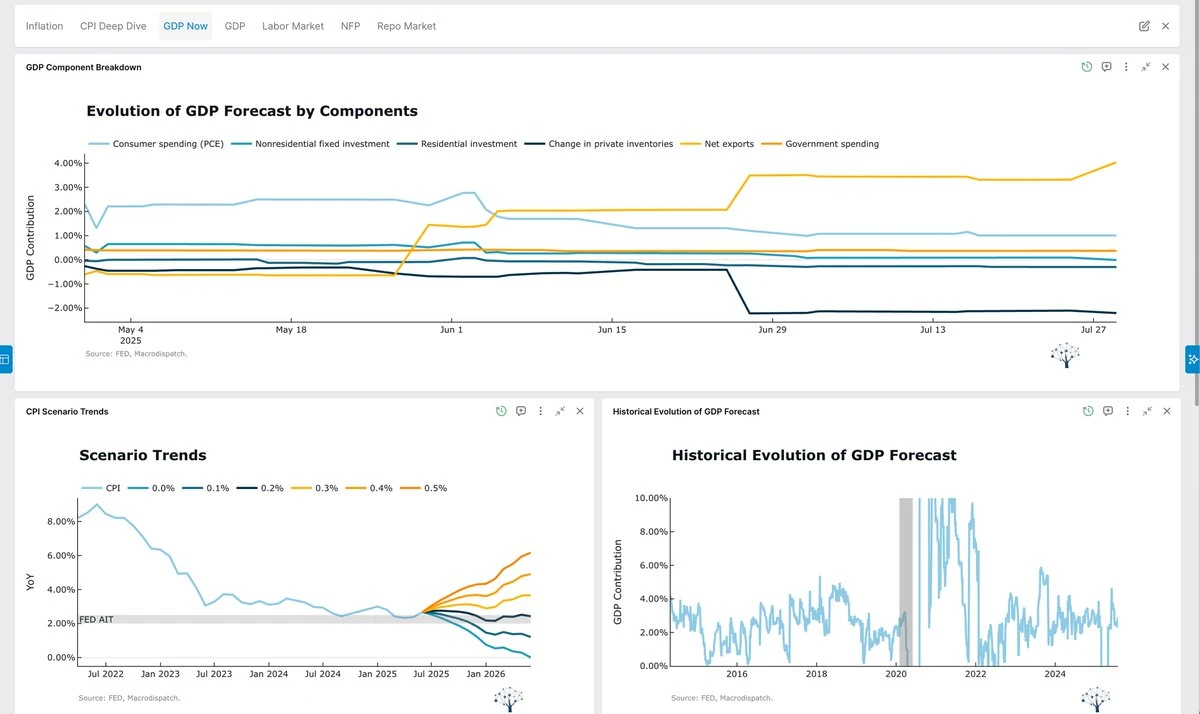Close the CPI Scenario Trends panel
Image resolution: width=1200 pixels, height=714 pixels.
579,411
